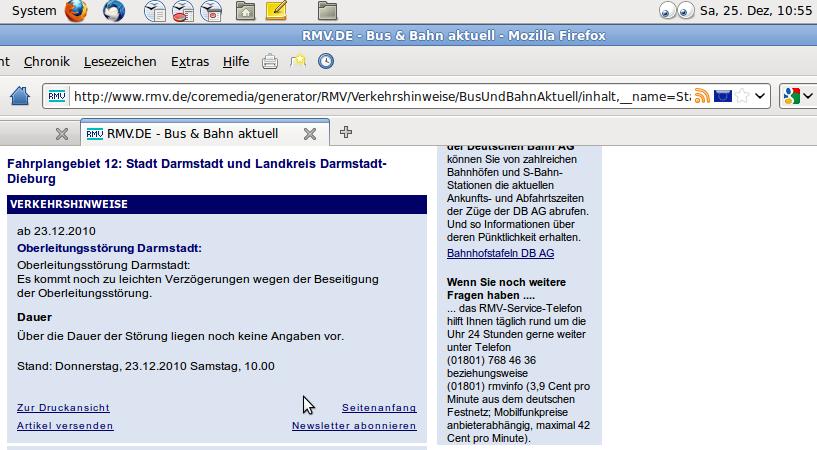The image size is (817, 450).
Task: Open the Google search engine dropdown
Action: (x=798, y=97)
